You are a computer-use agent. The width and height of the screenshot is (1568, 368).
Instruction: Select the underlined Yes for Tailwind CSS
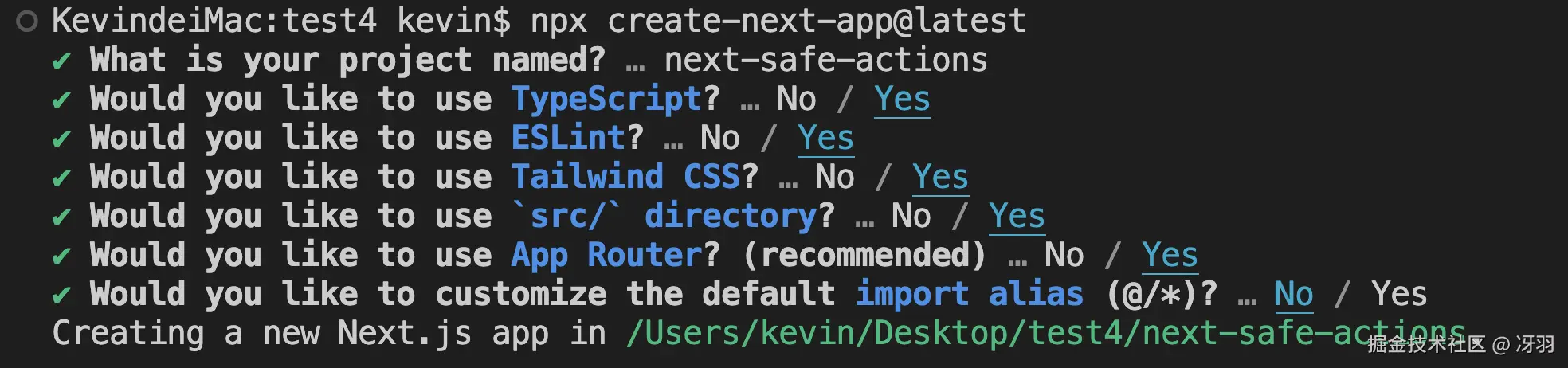point(940,178)
